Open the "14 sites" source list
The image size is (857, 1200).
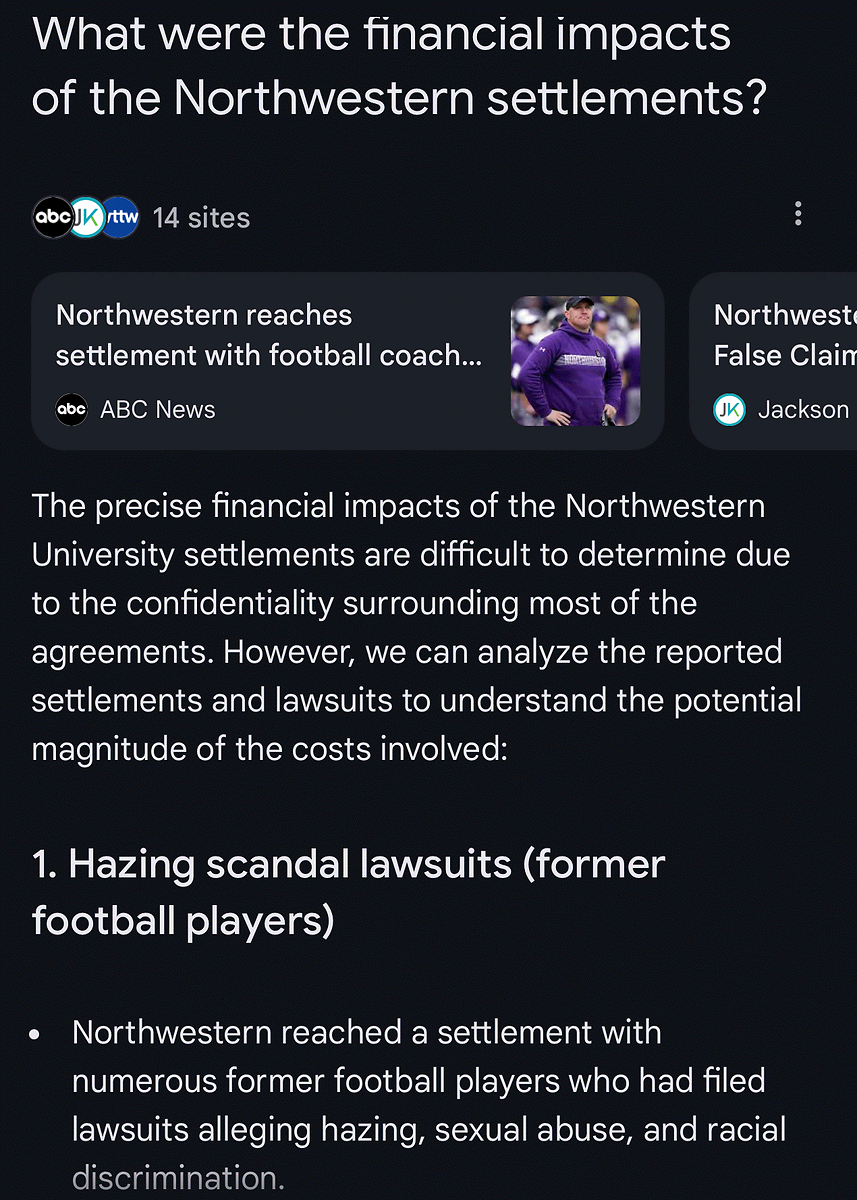pyautogui.click(x=201, y=218)
